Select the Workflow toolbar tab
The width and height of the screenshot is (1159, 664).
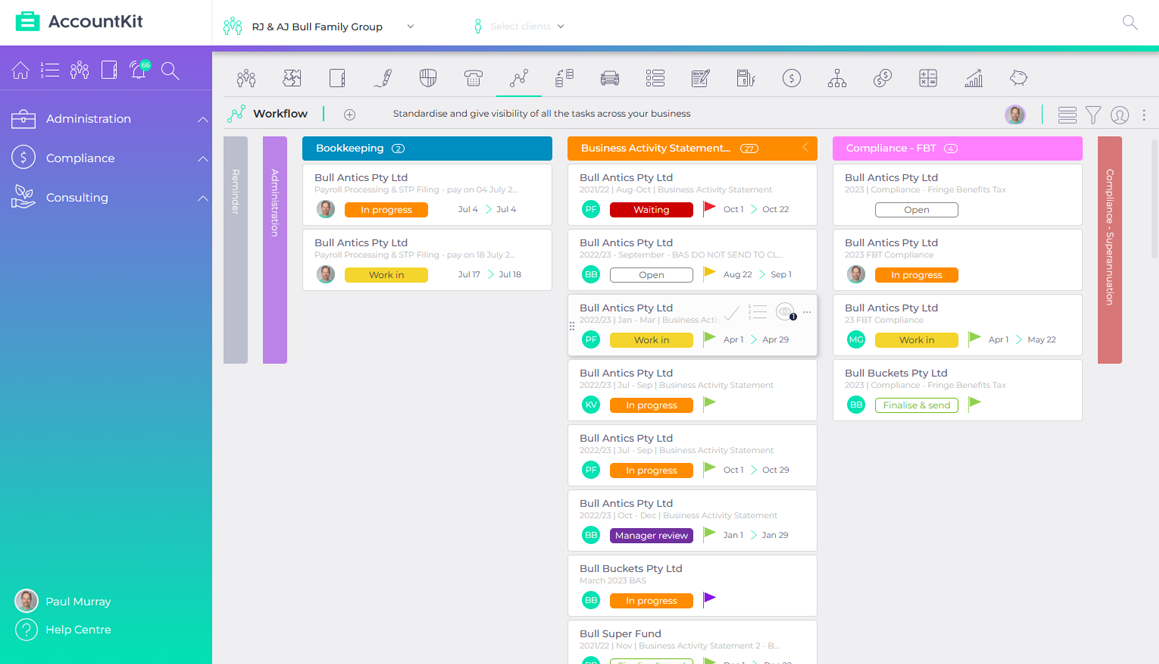pos(519,78)
